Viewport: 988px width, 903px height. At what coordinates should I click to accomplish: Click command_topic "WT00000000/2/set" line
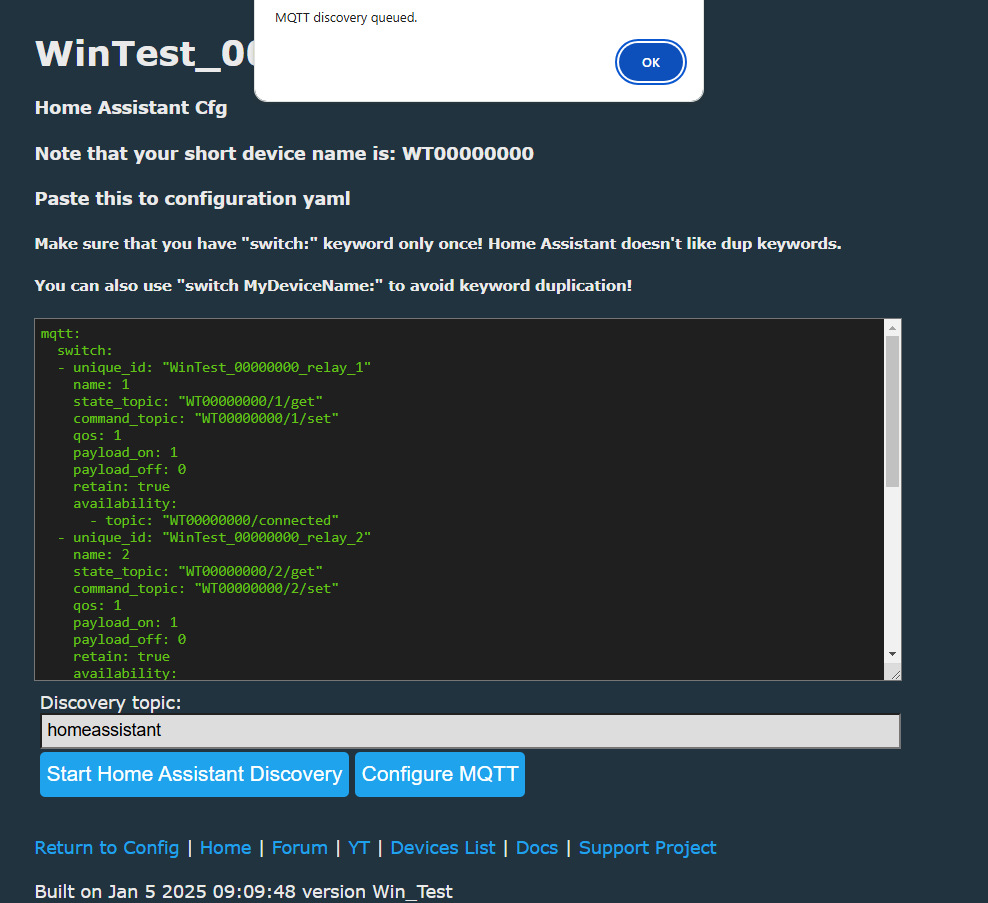pos(206,589)
